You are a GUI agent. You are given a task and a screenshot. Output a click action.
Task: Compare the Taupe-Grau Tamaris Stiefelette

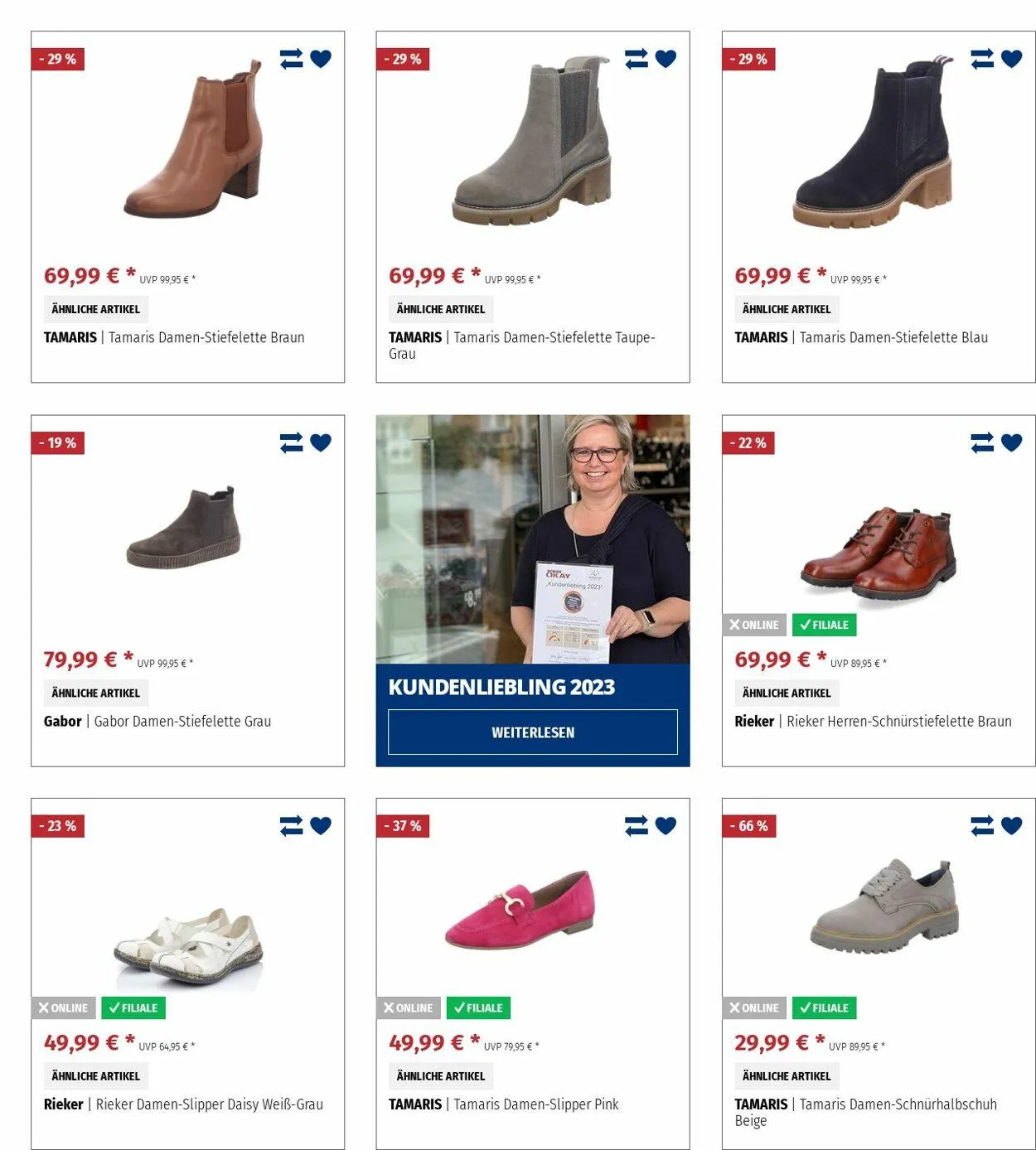(x=637, y=59)
